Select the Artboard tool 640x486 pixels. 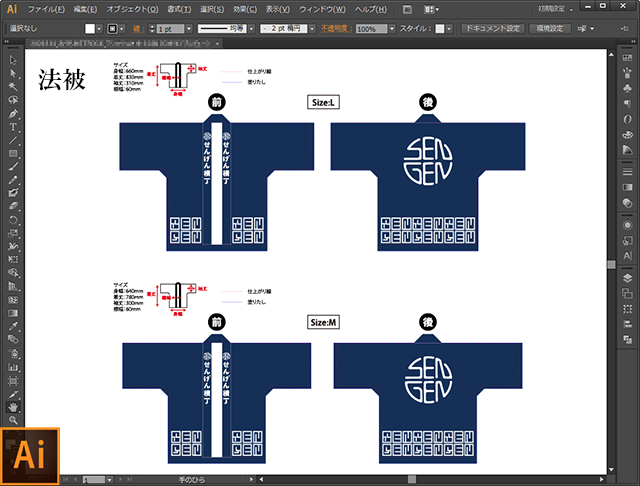pos(13,381)
